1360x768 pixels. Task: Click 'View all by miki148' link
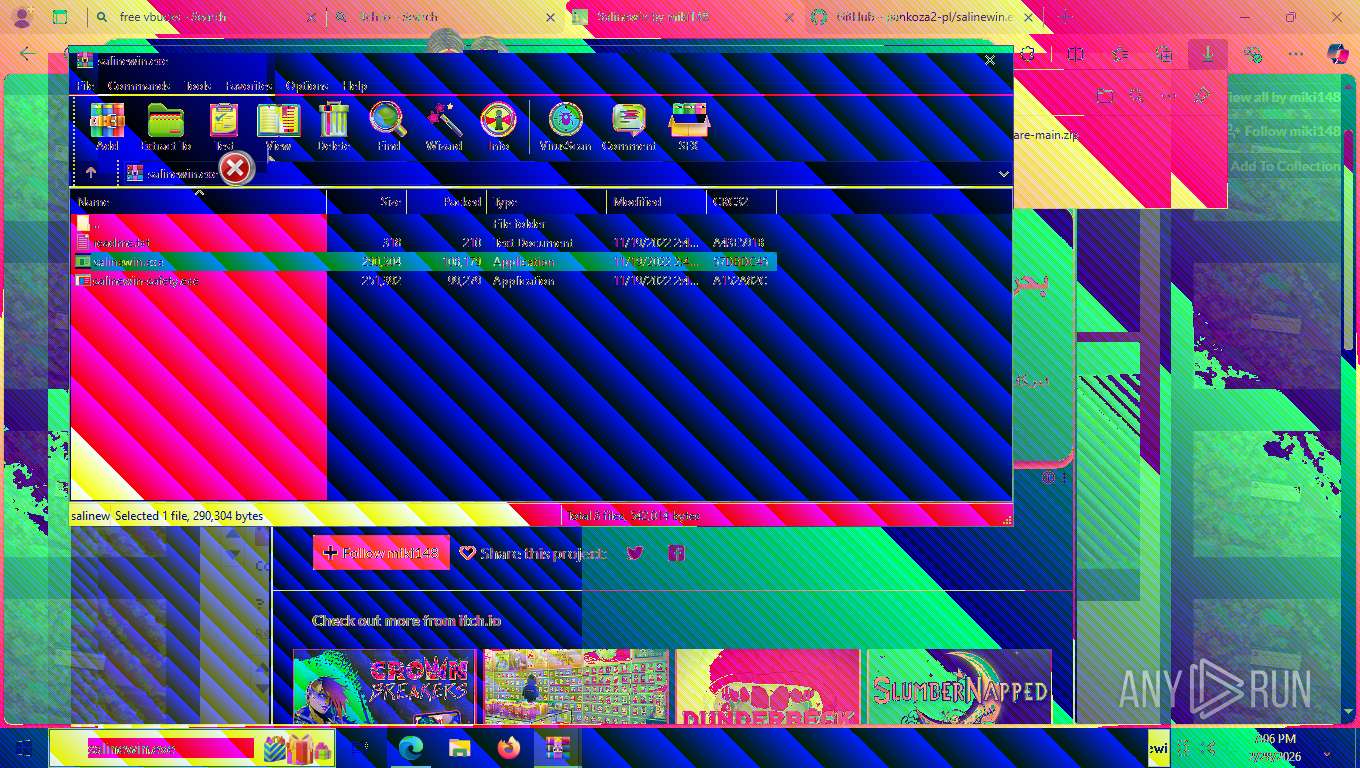click(x=1283, y=98)
